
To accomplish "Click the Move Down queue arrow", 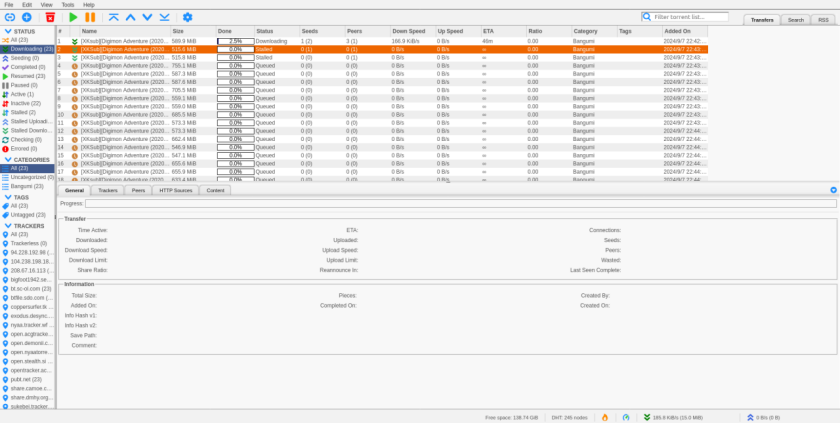I will point(147,18).
